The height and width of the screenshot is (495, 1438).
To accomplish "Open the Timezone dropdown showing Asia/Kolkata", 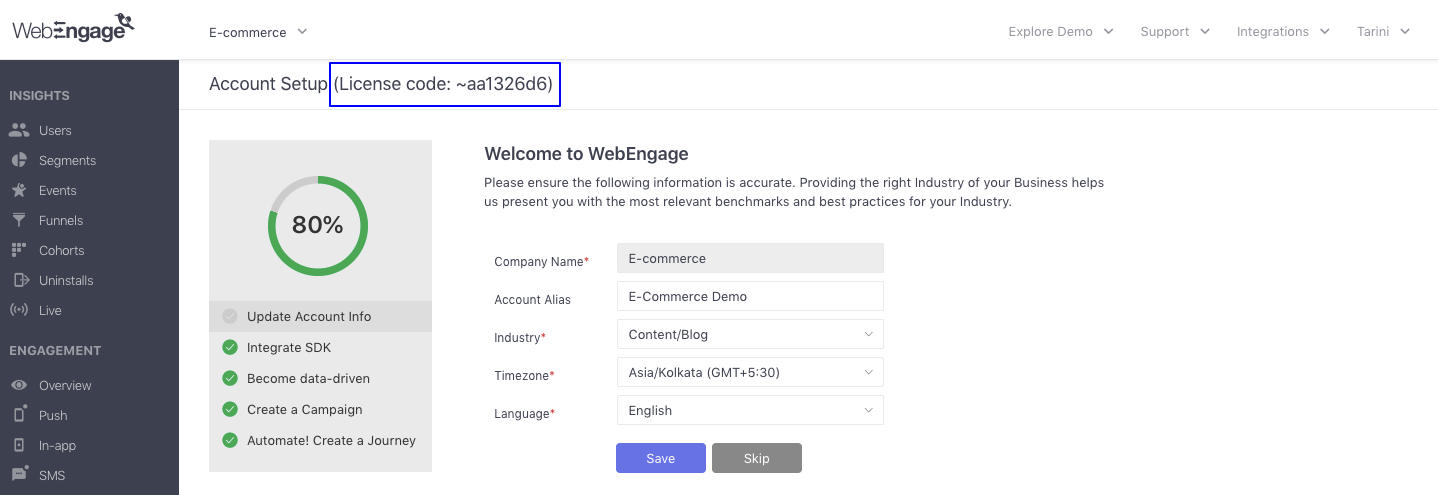I will tap(750, 372).
